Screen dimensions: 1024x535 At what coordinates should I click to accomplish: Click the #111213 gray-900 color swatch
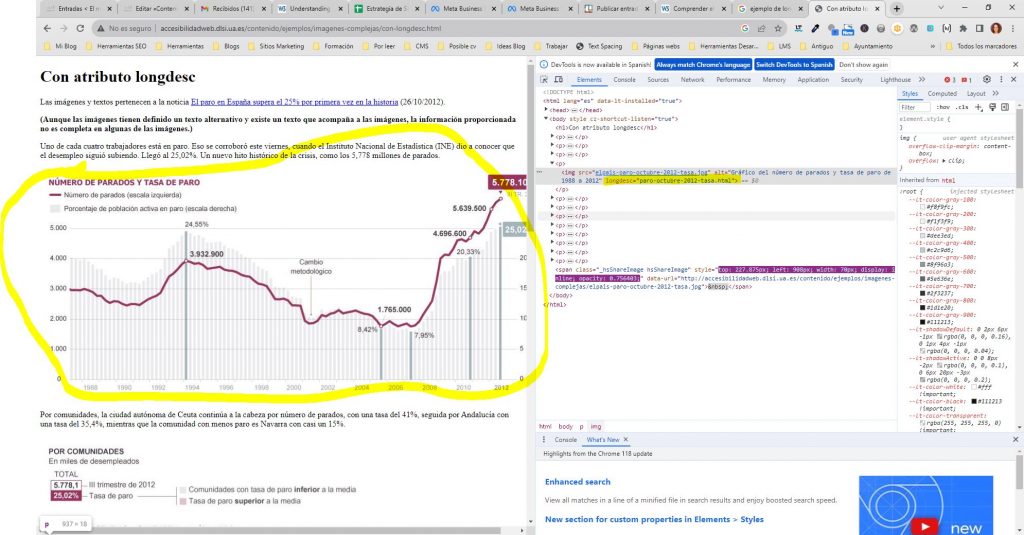coord(922,322)
